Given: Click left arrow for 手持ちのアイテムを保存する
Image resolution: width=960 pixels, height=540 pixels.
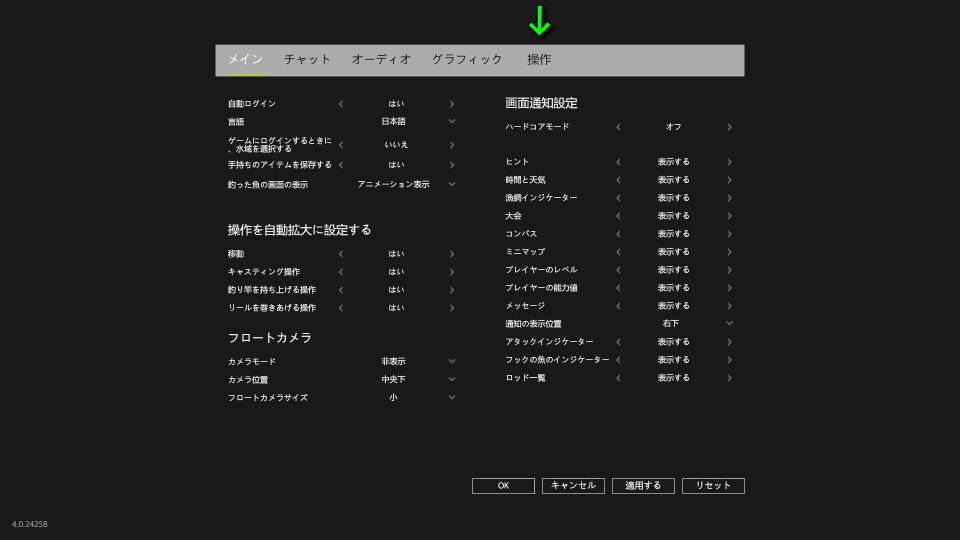Looking at the screenshot, I should coord(340,165).
